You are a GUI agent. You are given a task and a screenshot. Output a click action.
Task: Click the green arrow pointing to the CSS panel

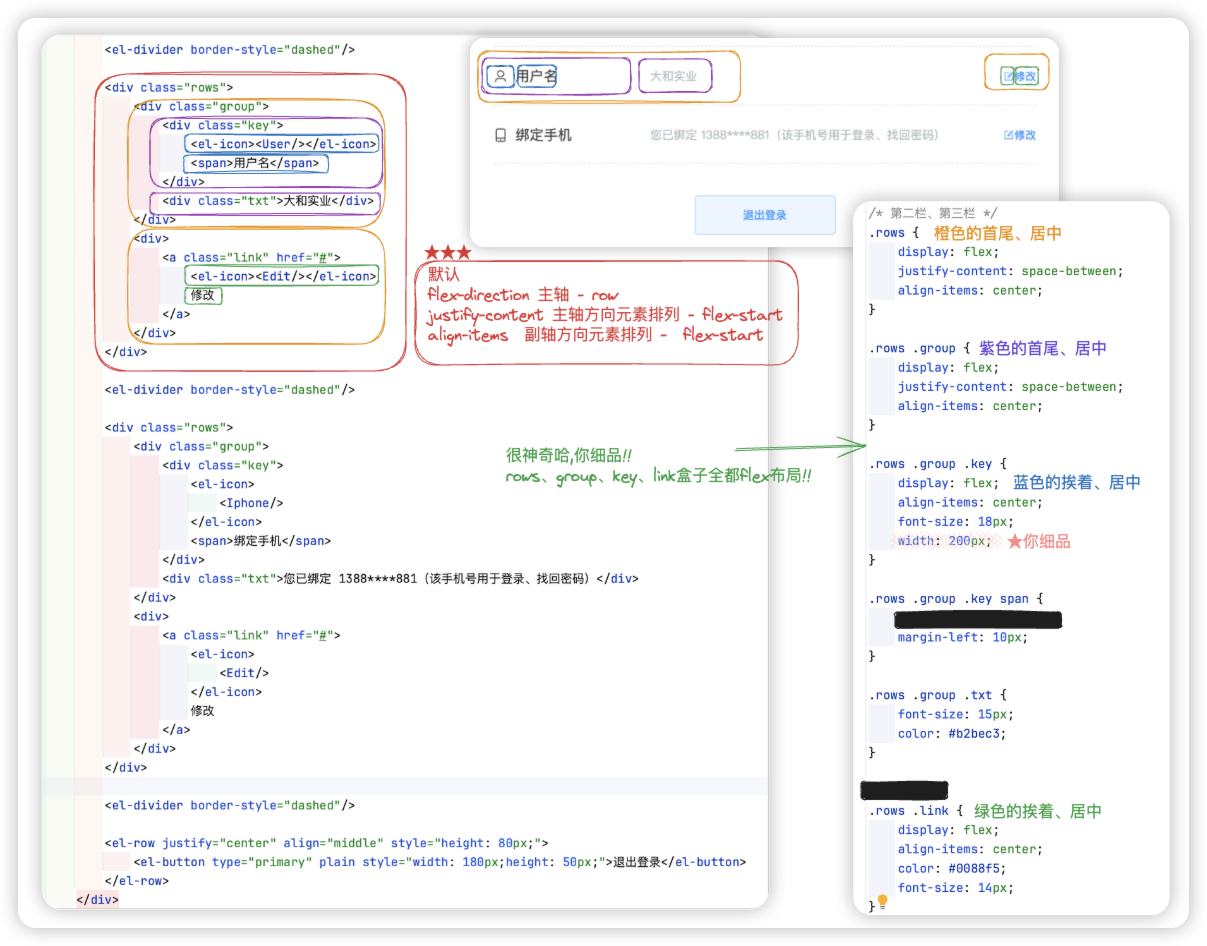tap(800, 447)
